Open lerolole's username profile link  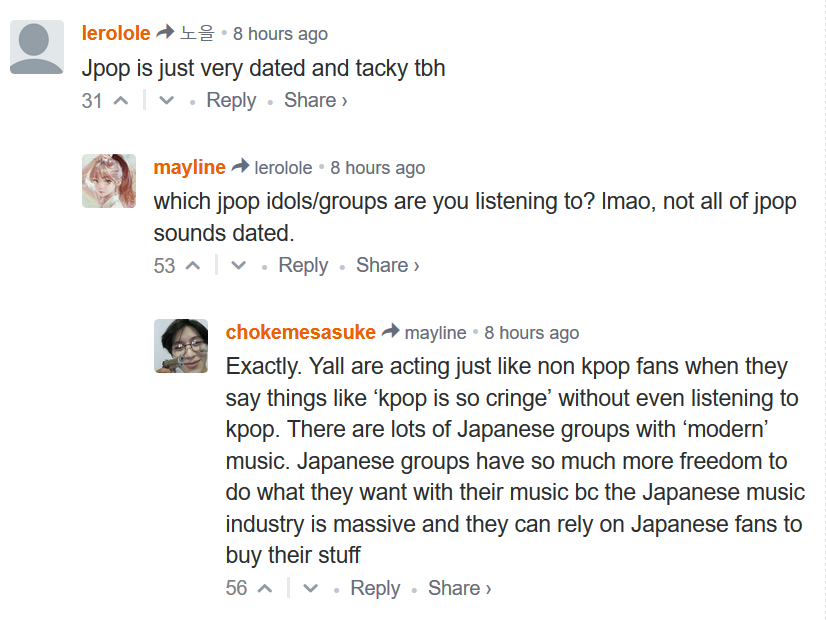[116, 33]
